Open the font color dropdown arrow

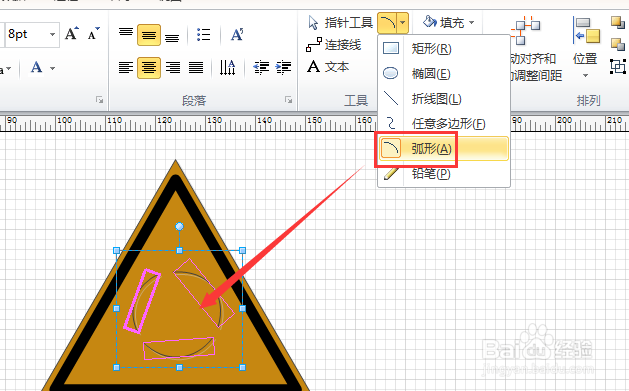pyautogui.click(x=53, y=69)
